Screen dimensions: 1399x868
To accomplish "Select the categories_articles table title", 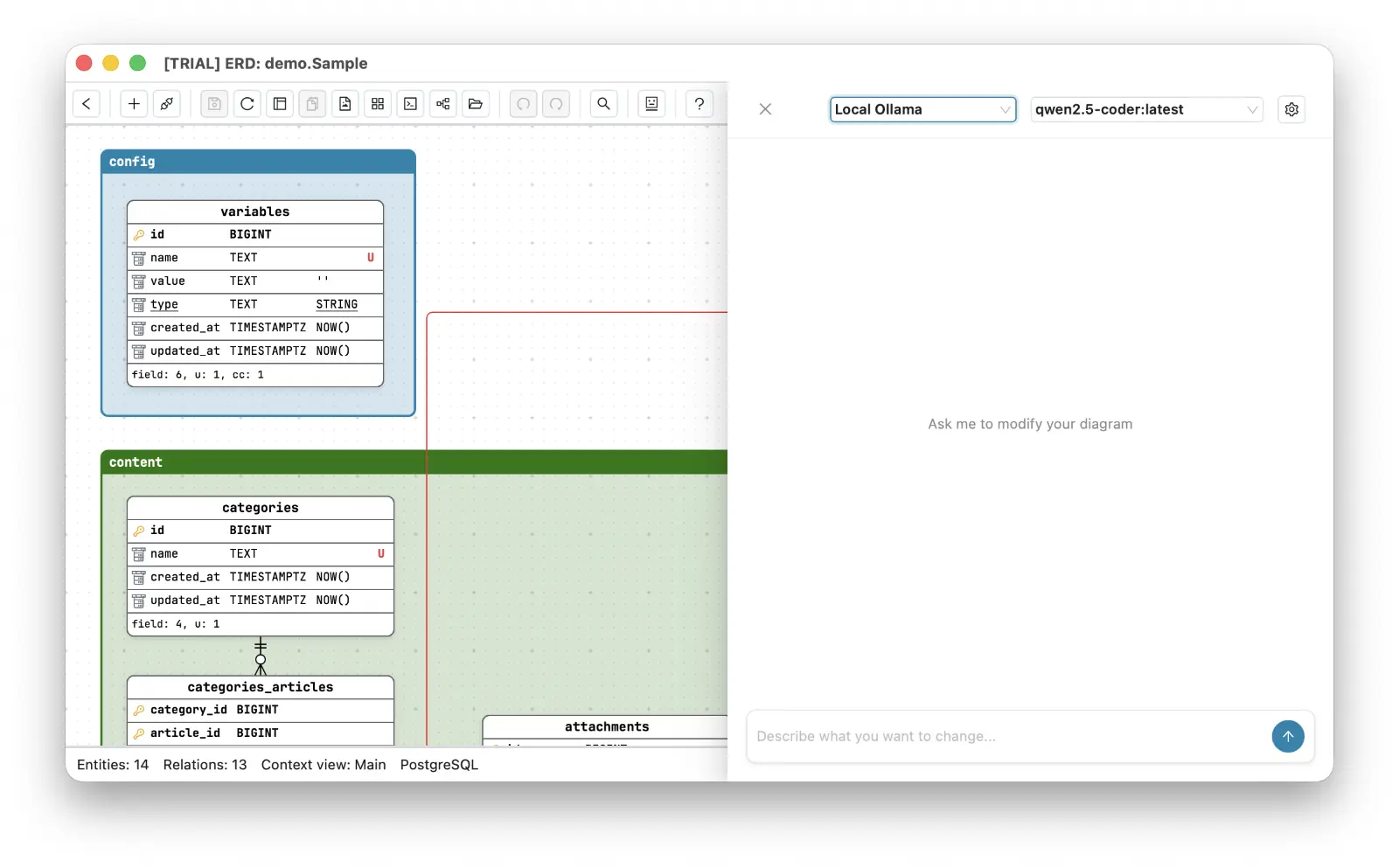I will click(x=261, y=687).
